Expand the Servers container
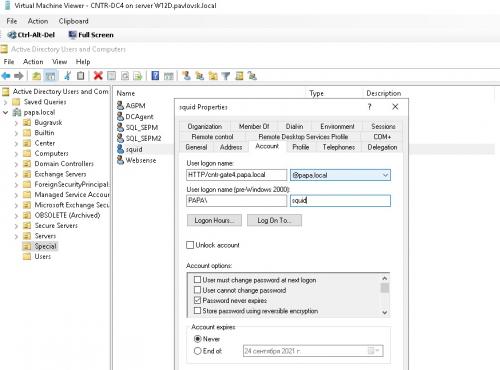500x370 pixels. pos(16,236)
